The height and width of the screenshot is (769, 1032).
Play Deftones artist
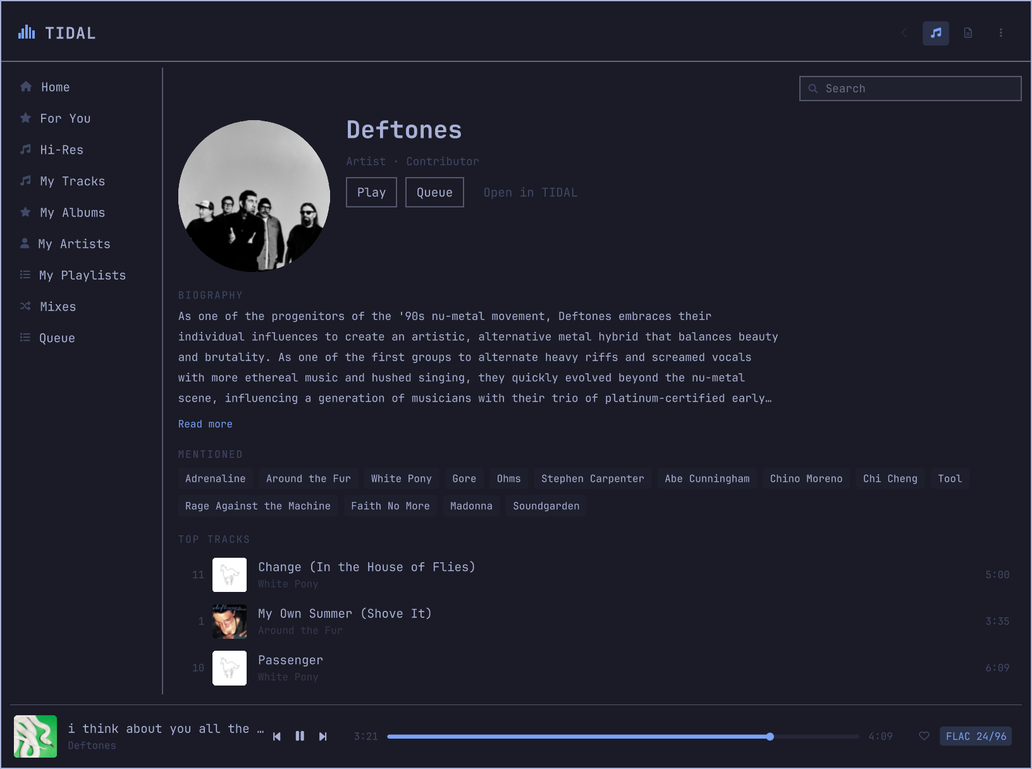[371, 192]
